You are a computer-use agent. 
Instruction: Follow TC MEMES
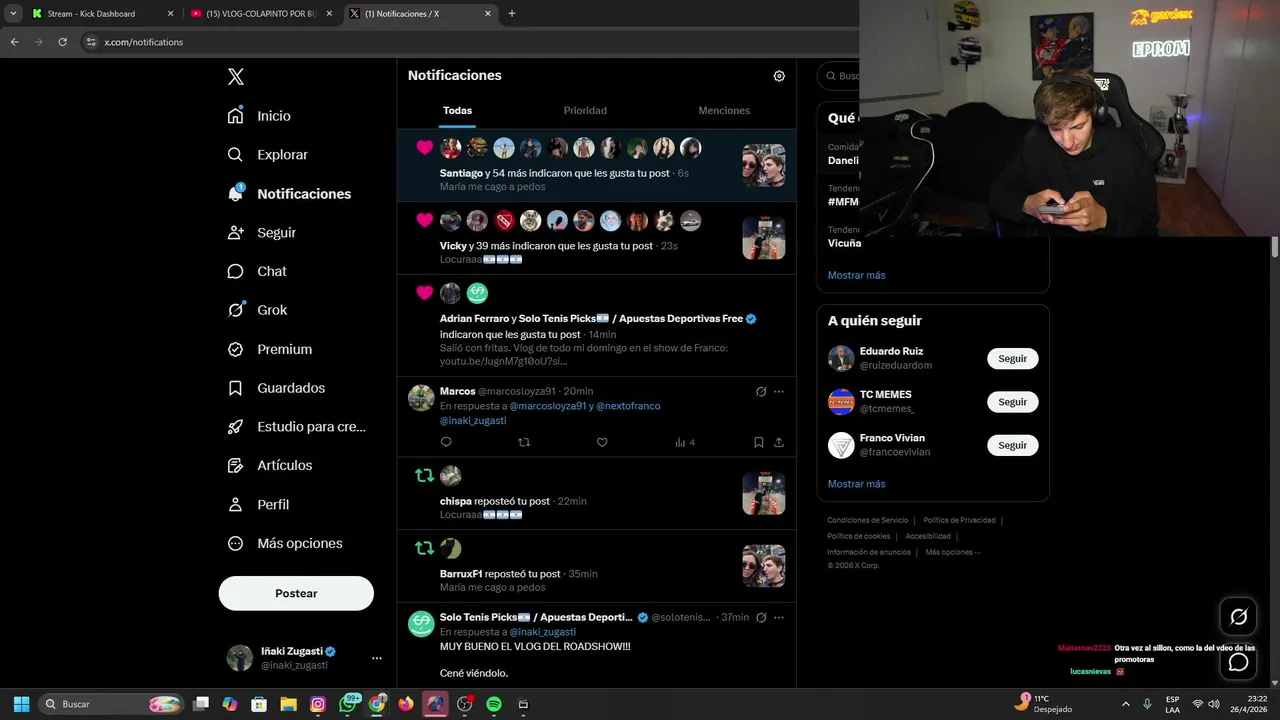1012,402
